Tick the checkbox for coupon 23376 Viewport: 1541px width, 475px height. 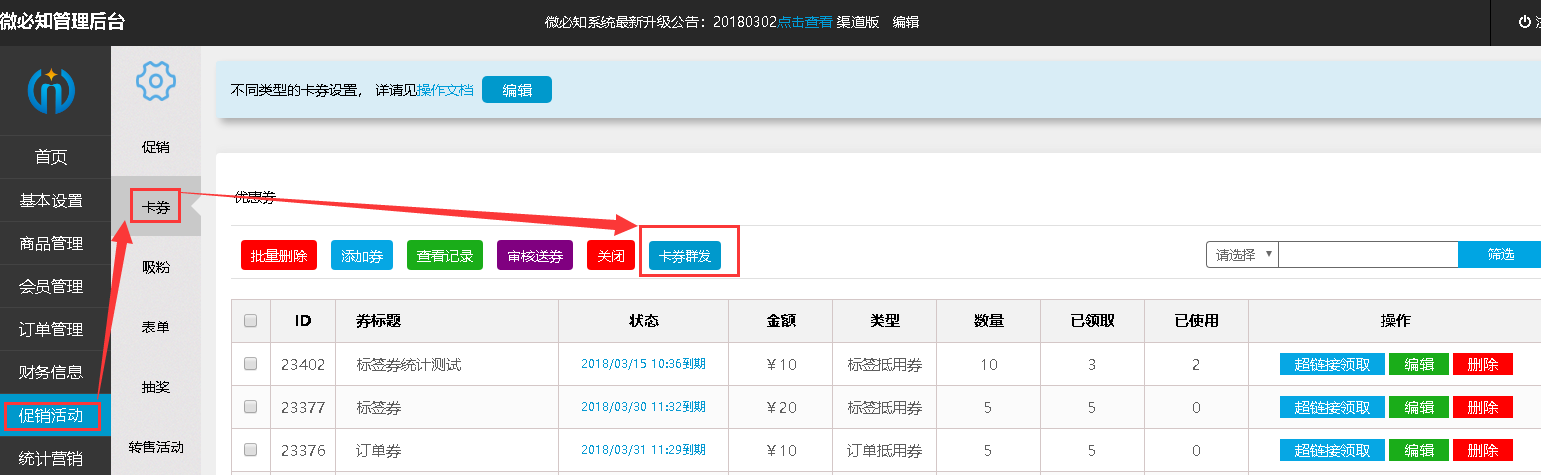click(x=251, y=450)
